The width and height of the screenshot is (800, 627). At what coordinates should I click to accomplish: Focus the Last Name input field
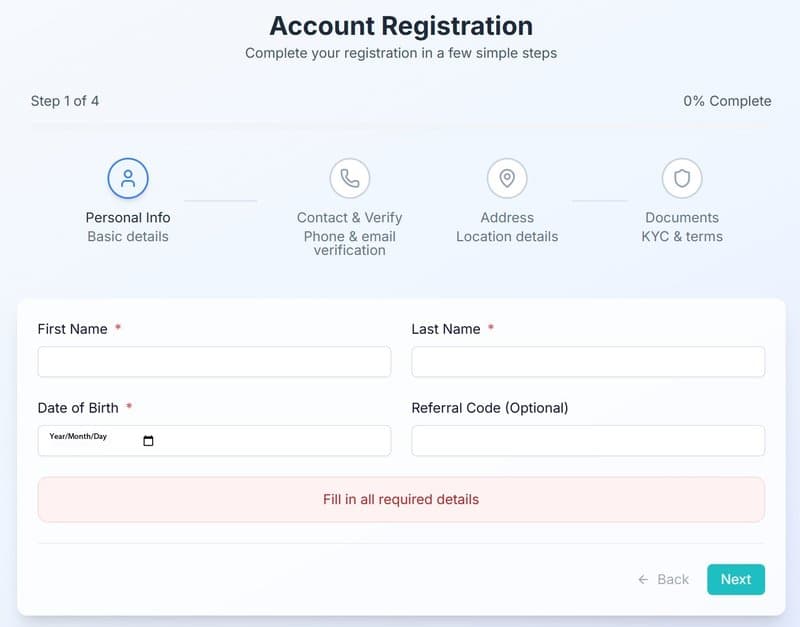[588, 362]
